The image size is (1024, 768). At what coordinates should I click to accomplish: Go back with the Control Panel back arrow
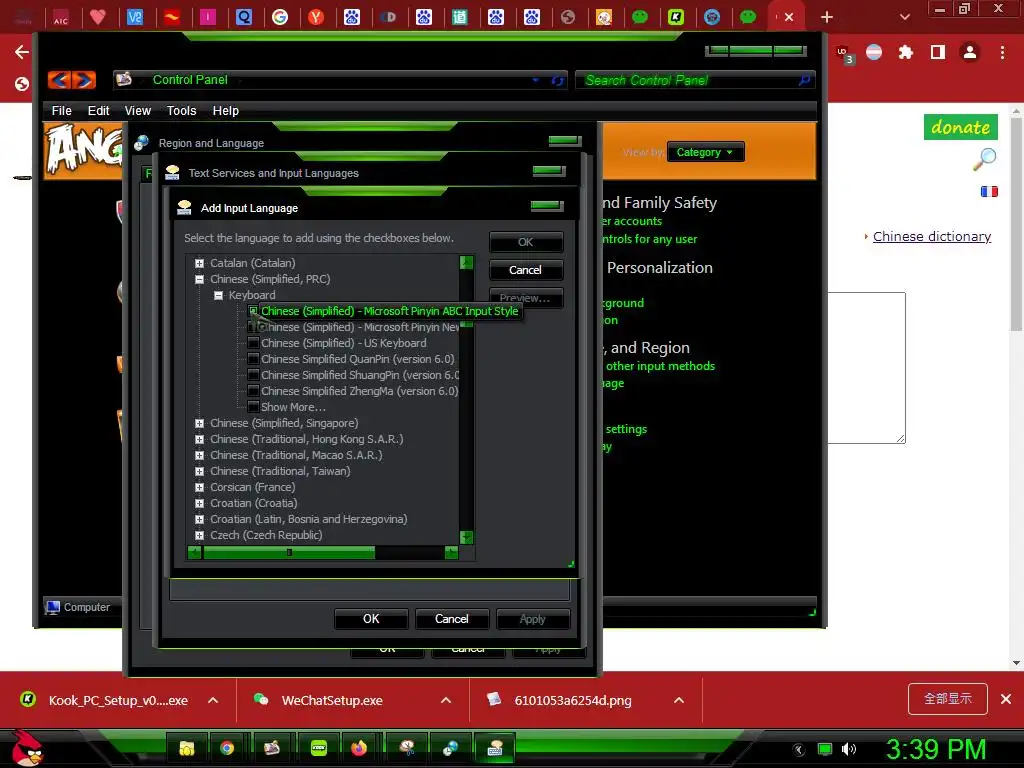[x=60, y=80]
